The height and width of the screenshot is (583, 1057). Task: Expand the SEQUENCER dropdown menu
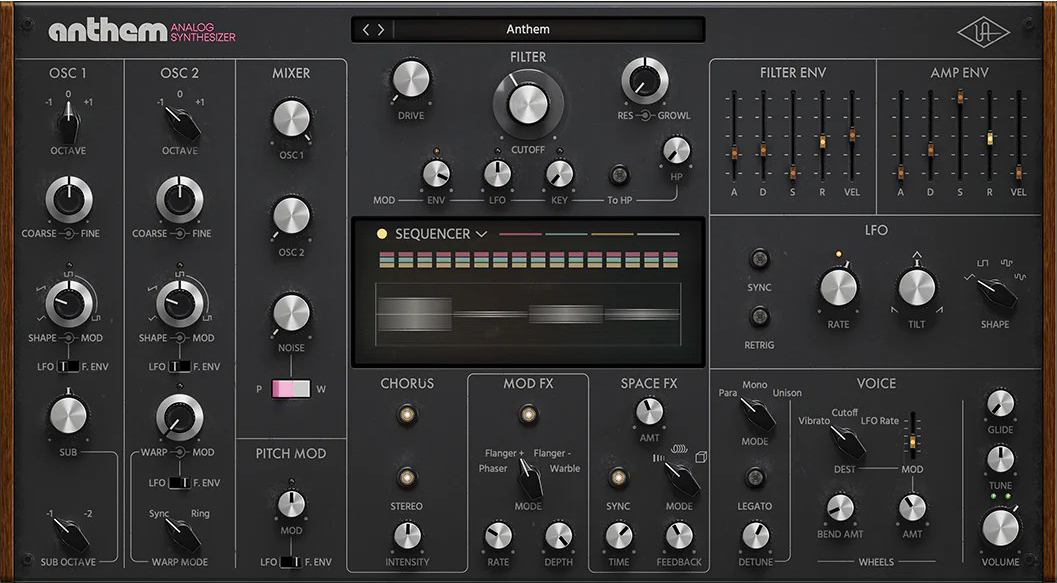[481, 235]
